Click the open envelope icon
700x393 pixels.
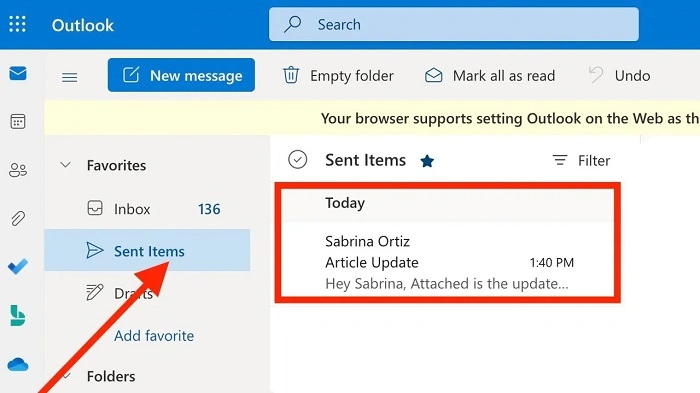tap(433, 75)
